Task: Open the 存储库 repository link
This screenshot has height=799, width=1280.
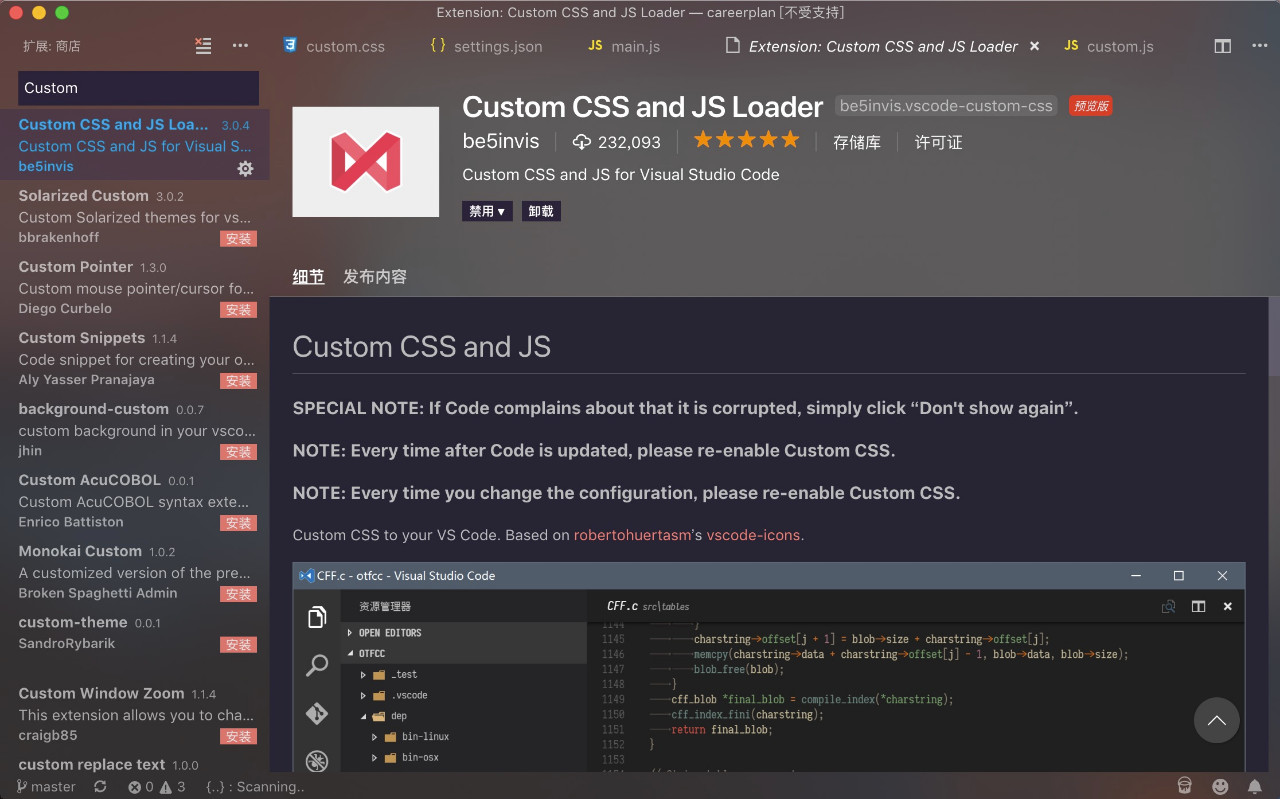Action: coord(857,142)
